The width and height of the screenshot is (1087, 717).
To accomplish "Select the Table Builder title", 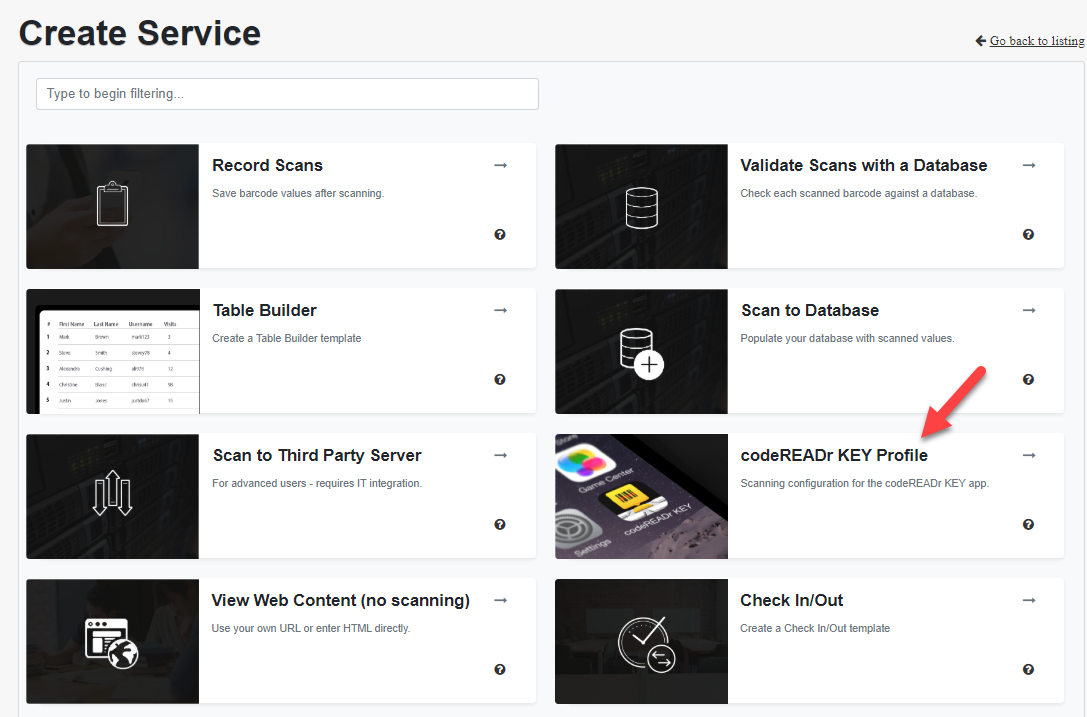I will [265, 310].
